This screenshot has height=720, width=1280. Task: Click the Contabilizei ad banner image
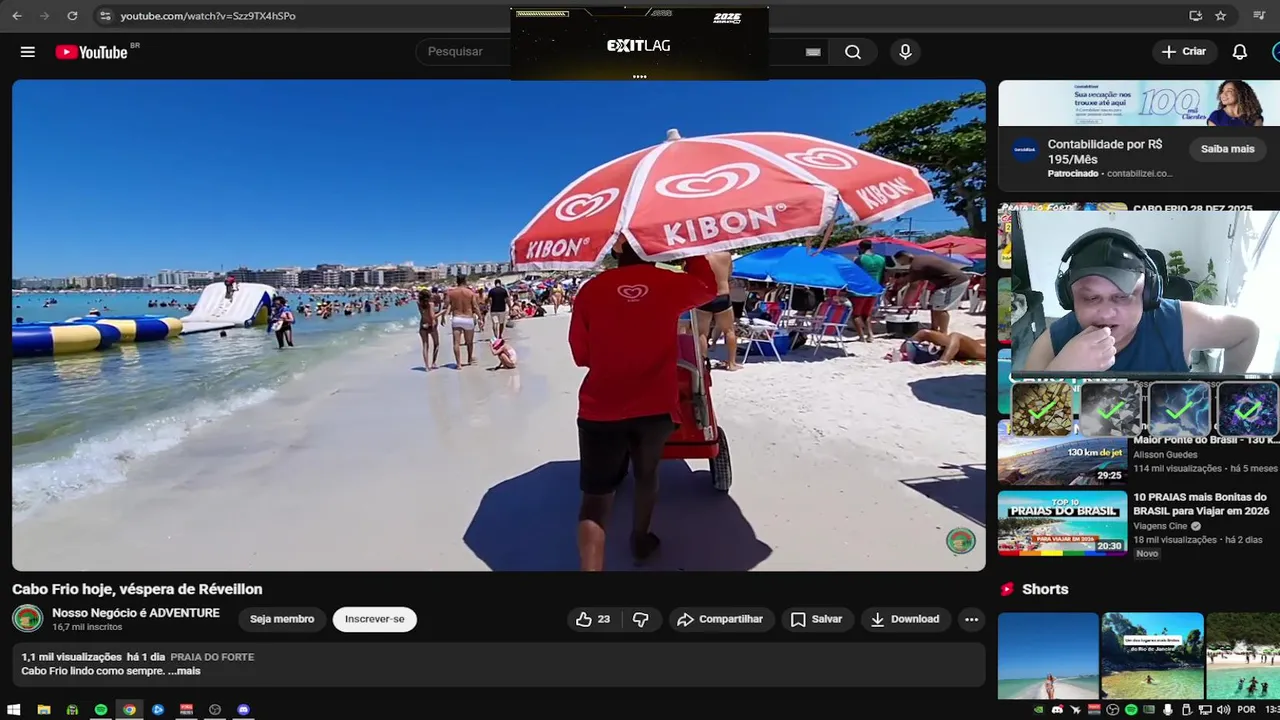[1139, 103]
